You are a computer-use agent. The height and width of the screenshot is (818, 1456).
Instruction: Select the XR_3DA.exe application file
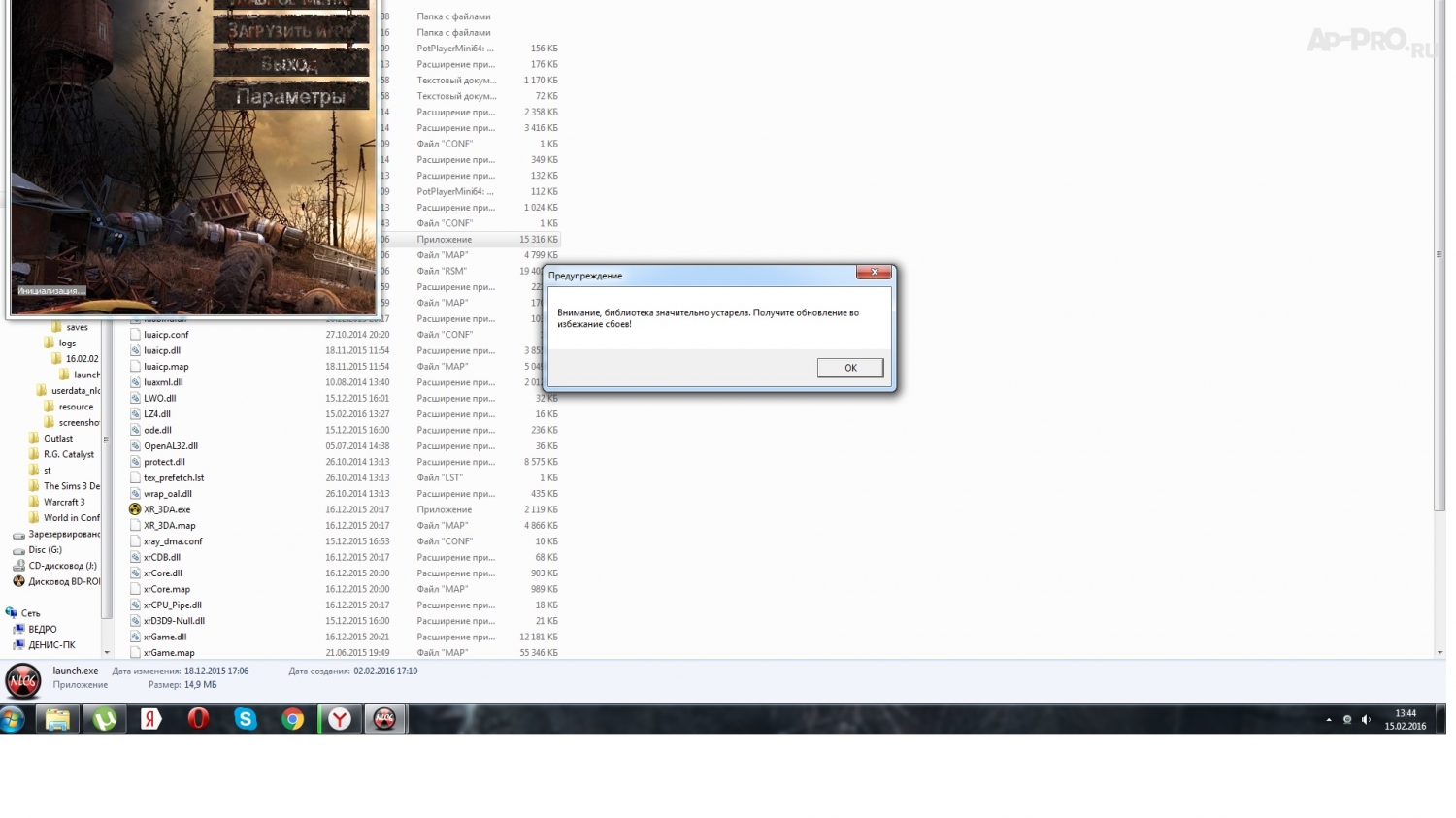167,509
